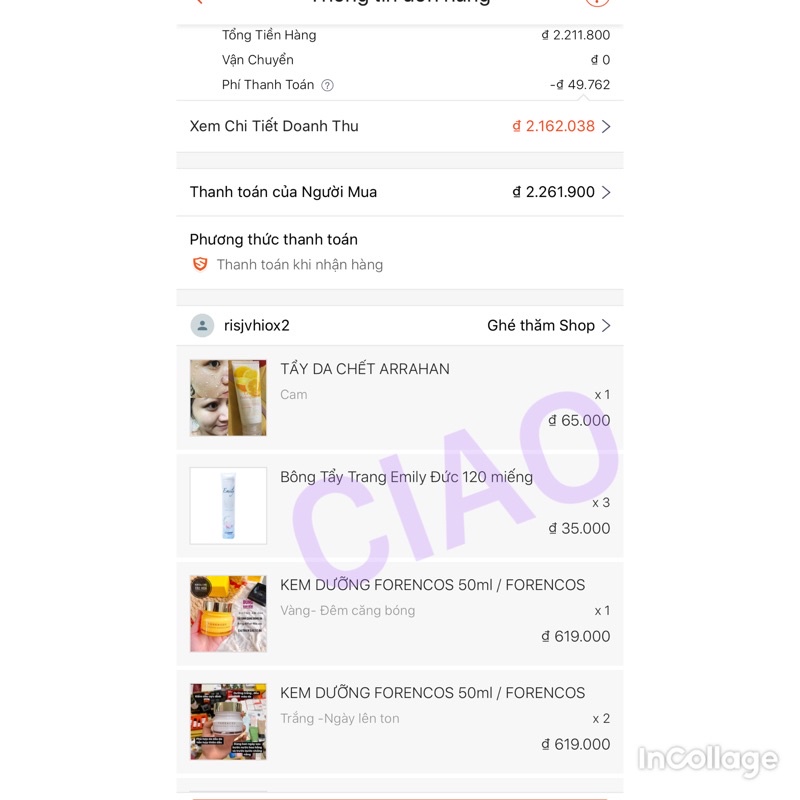The image size is (800, 800).
Task: Select the TẨY DA CHẾT ARRAHAN item title
Action: [365, 368]
